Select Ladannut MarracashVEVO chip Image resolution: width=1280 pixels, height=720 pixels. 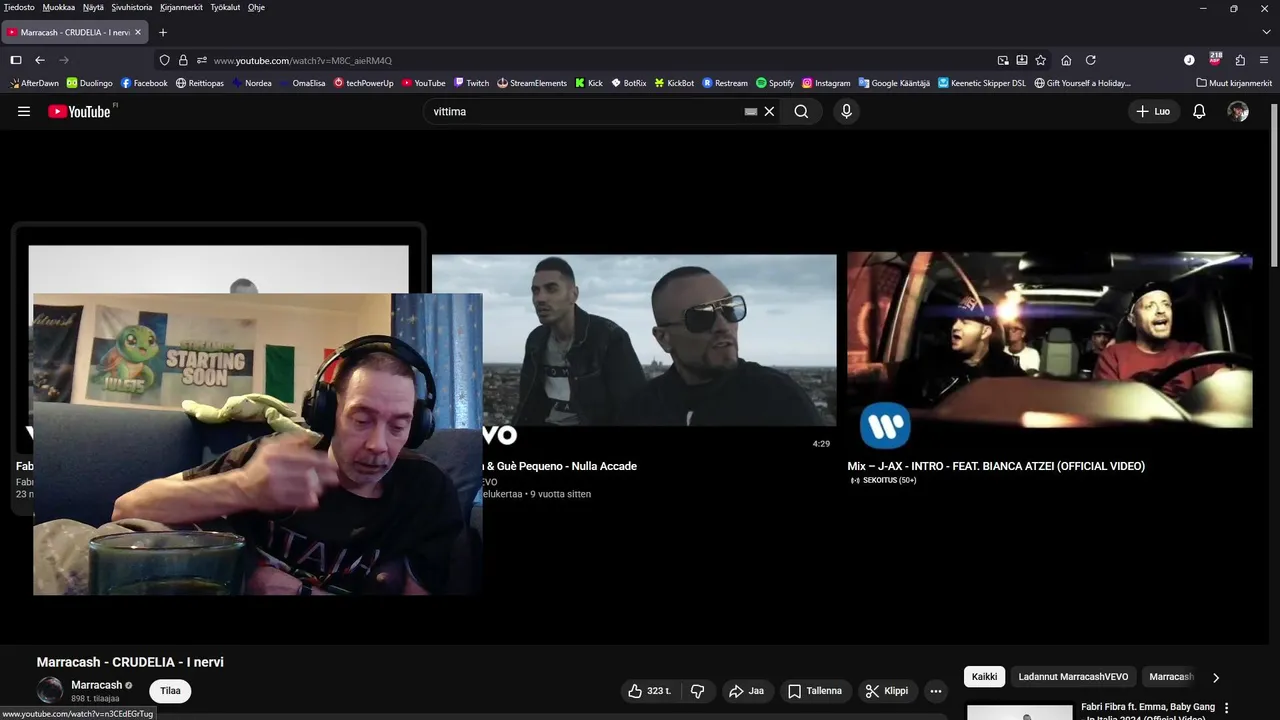pyautogui.click(x=1073, y=677)
